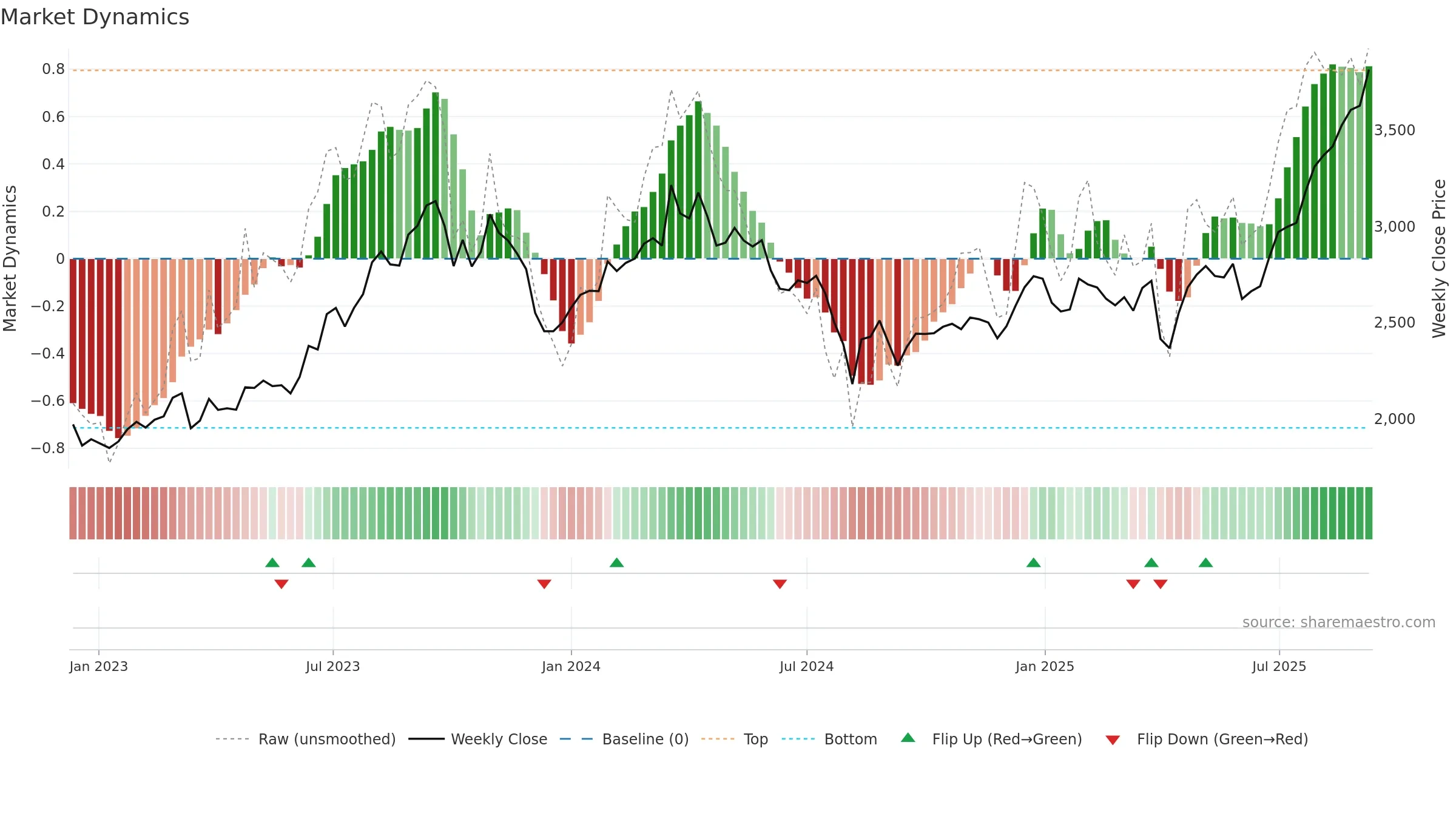Select the flip-up triangle just before Jan 2025
Screen dimensions: 1456x819
1034,563
